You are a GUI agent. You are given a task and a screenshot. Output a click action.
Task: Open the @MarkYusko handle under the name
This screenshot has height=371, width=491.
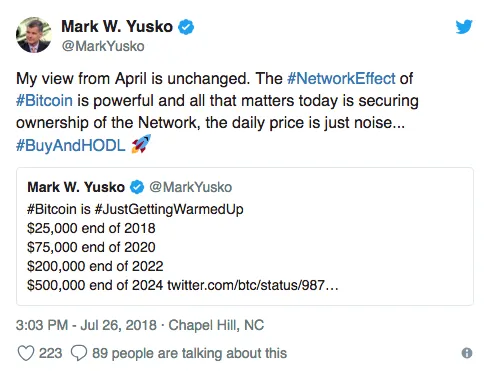point(103,46)
